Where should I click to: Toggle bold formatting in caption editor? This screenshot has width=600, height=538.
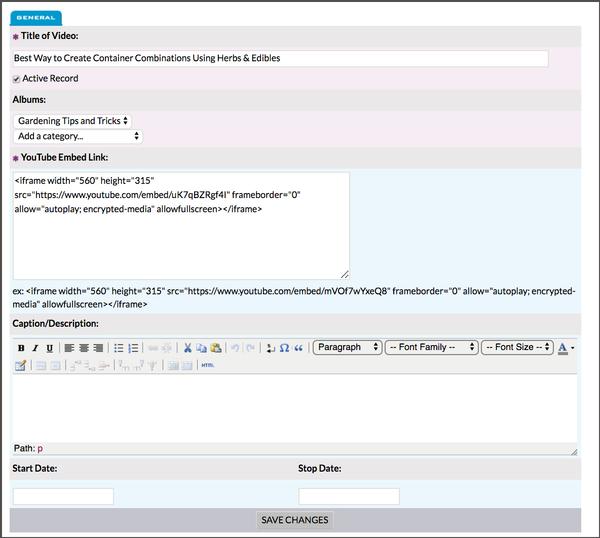click(x=21, y=348)
